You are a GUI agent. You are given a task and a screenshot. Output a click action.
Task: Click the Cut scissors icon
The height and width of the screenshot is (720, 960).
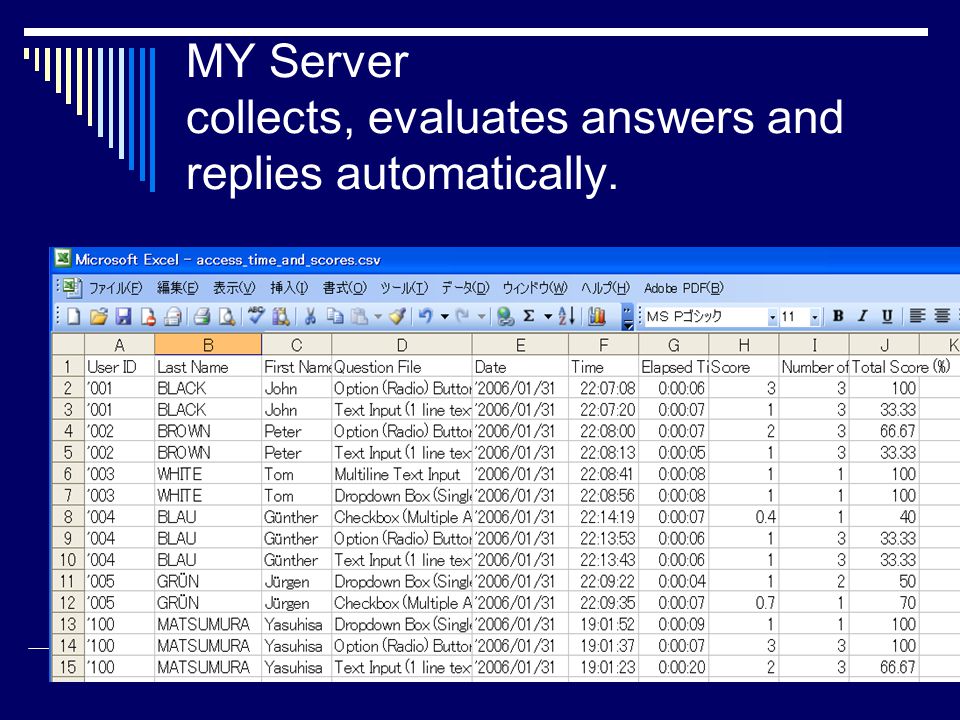pos(310,317)
